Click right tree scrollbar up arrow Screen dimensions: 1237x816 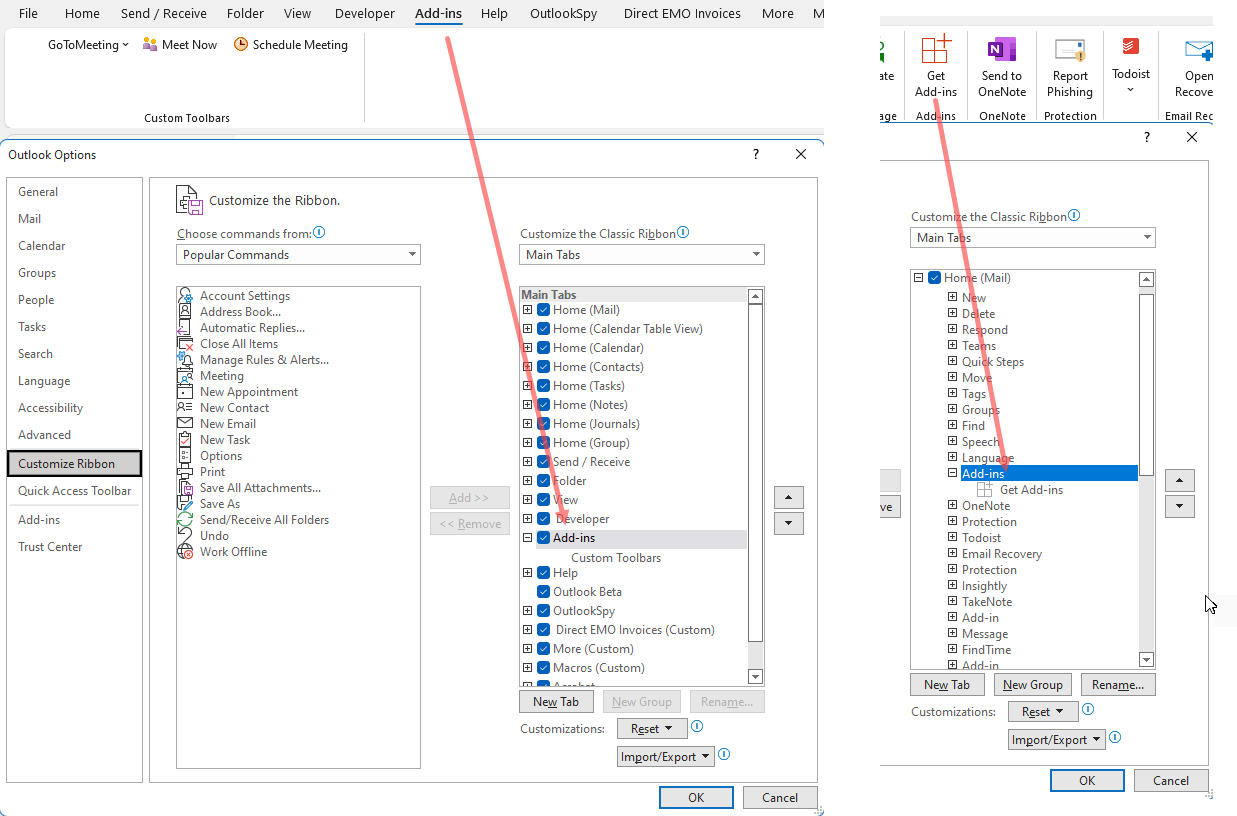[1147, 280]
